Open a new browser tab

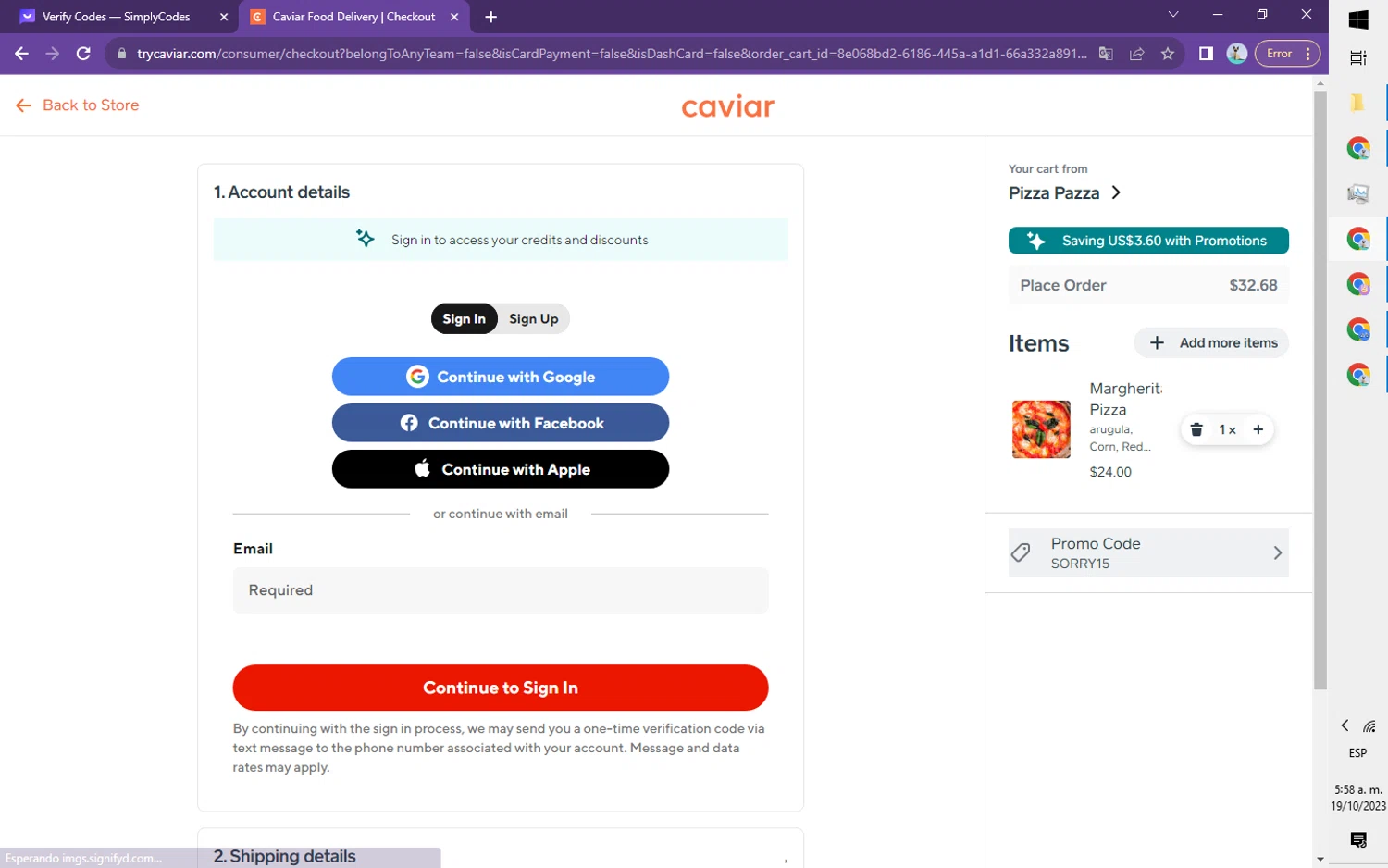pos(490,17)
